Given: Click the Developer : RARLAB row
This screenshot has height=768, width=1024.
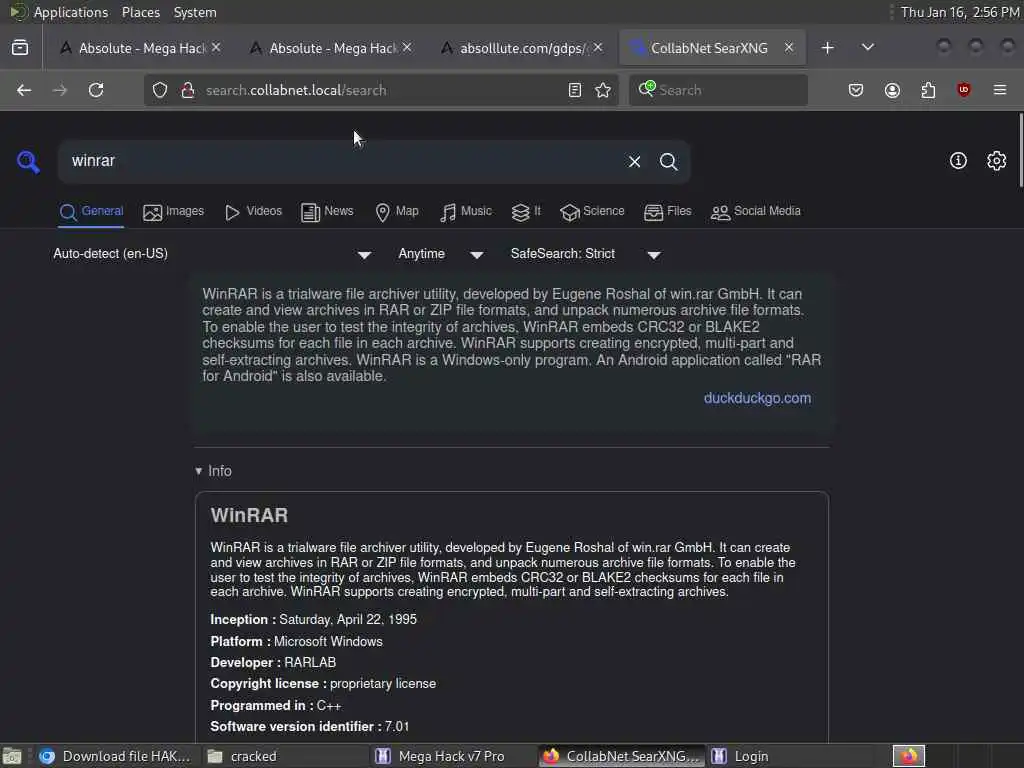Looking at the screenshot, I should 273,663.
